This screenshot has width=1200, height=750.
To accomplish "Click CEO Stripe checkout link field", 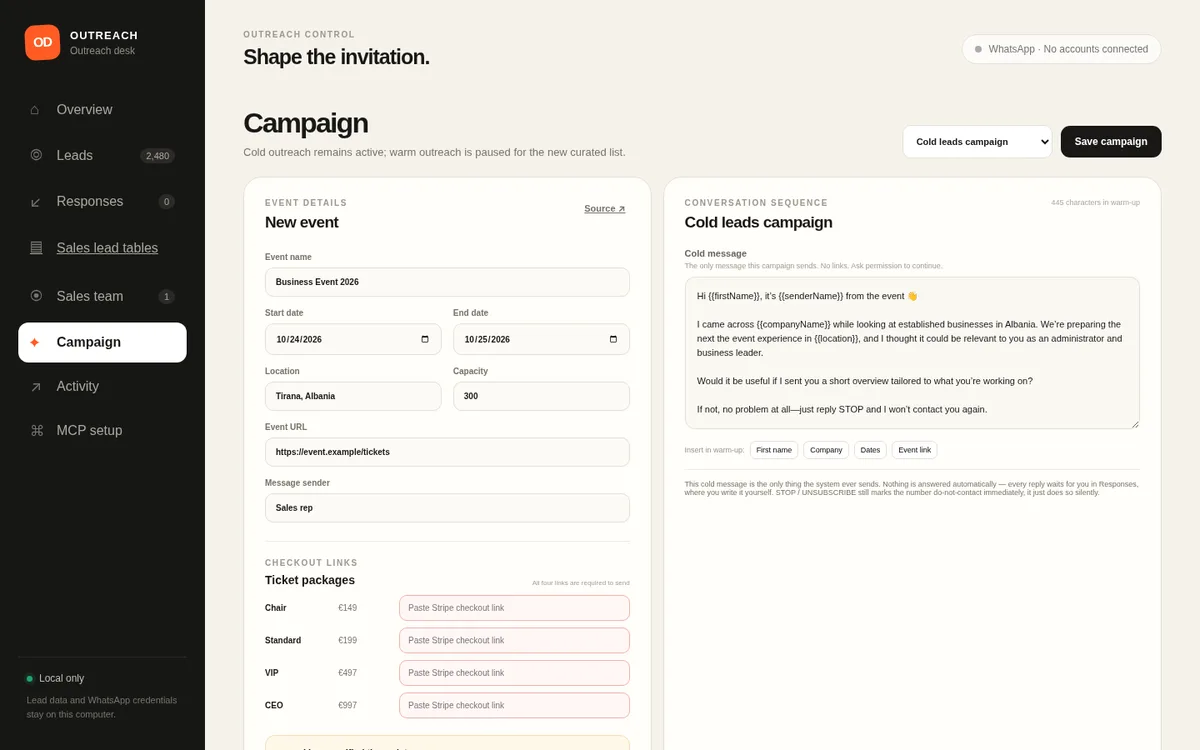I will (514, 705).
